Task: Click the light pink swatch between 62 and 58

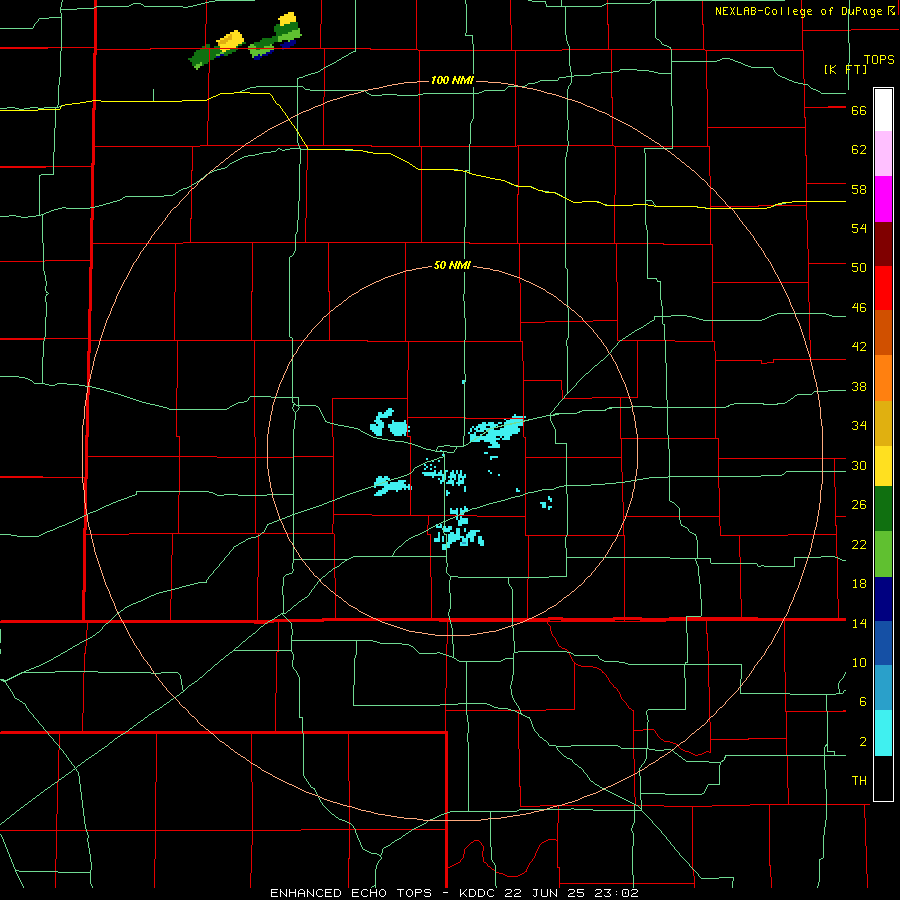Action: (883, 153)
